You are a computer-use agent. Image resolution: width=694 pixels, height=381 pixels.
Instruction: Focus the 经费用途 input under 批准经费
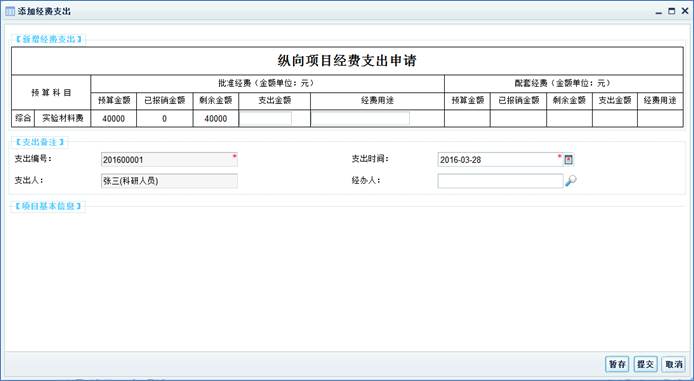[x=360, y=119]
